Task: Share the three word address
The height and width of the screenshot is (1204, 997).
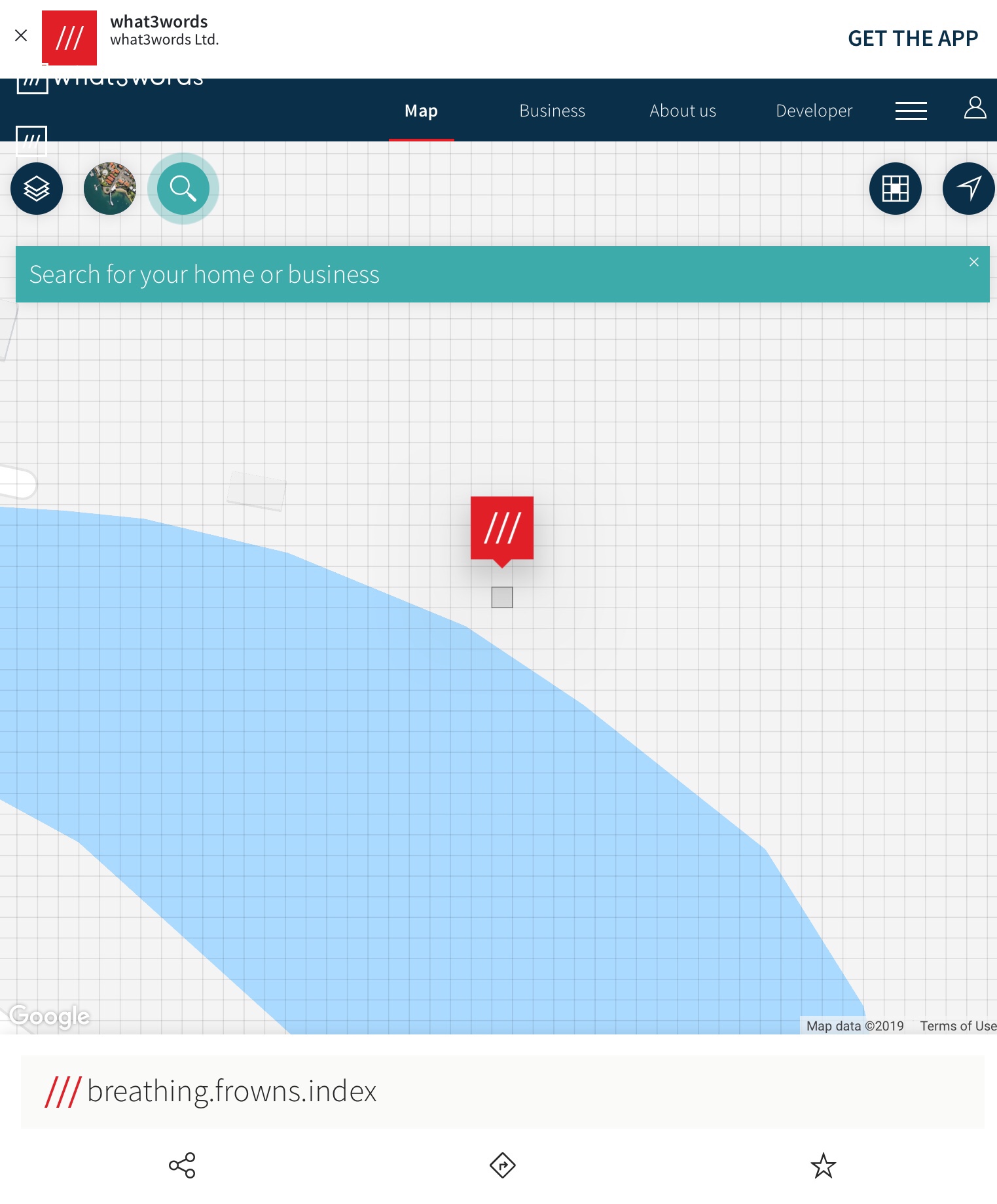Action: click(x=182, y=1165)
